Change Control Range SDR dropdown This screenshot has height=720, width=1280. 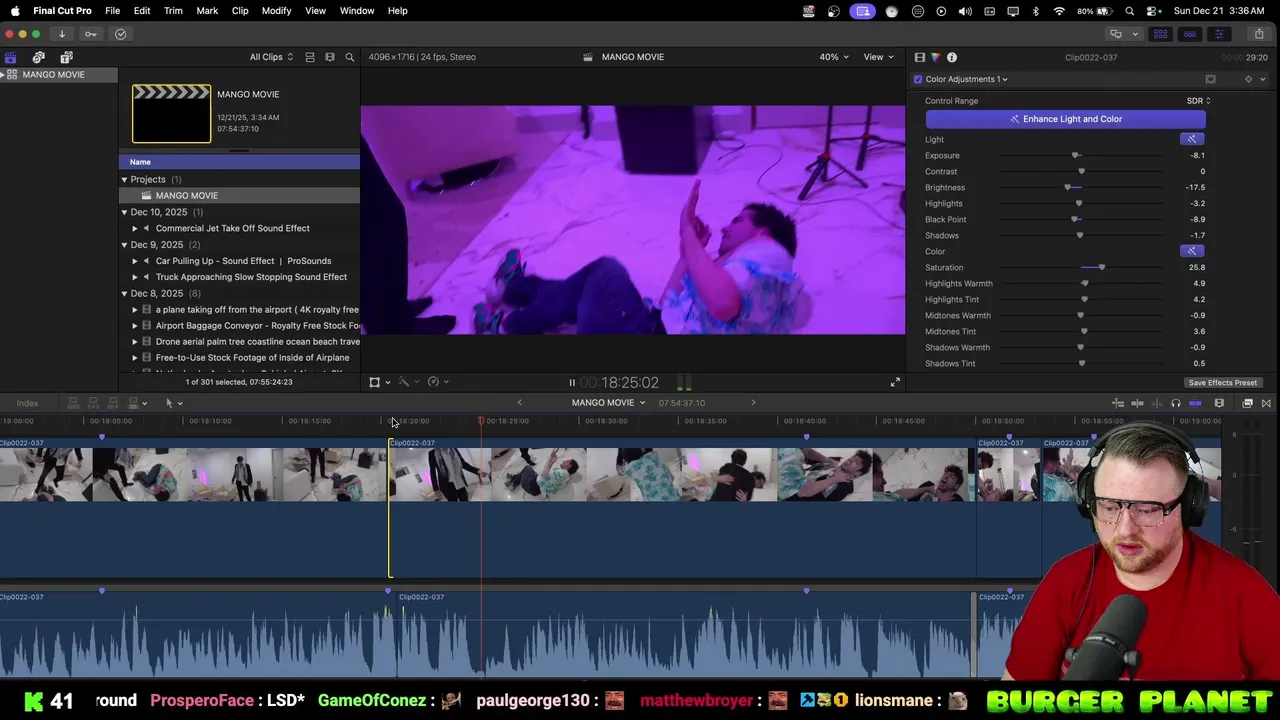[x=1198, y=101]
